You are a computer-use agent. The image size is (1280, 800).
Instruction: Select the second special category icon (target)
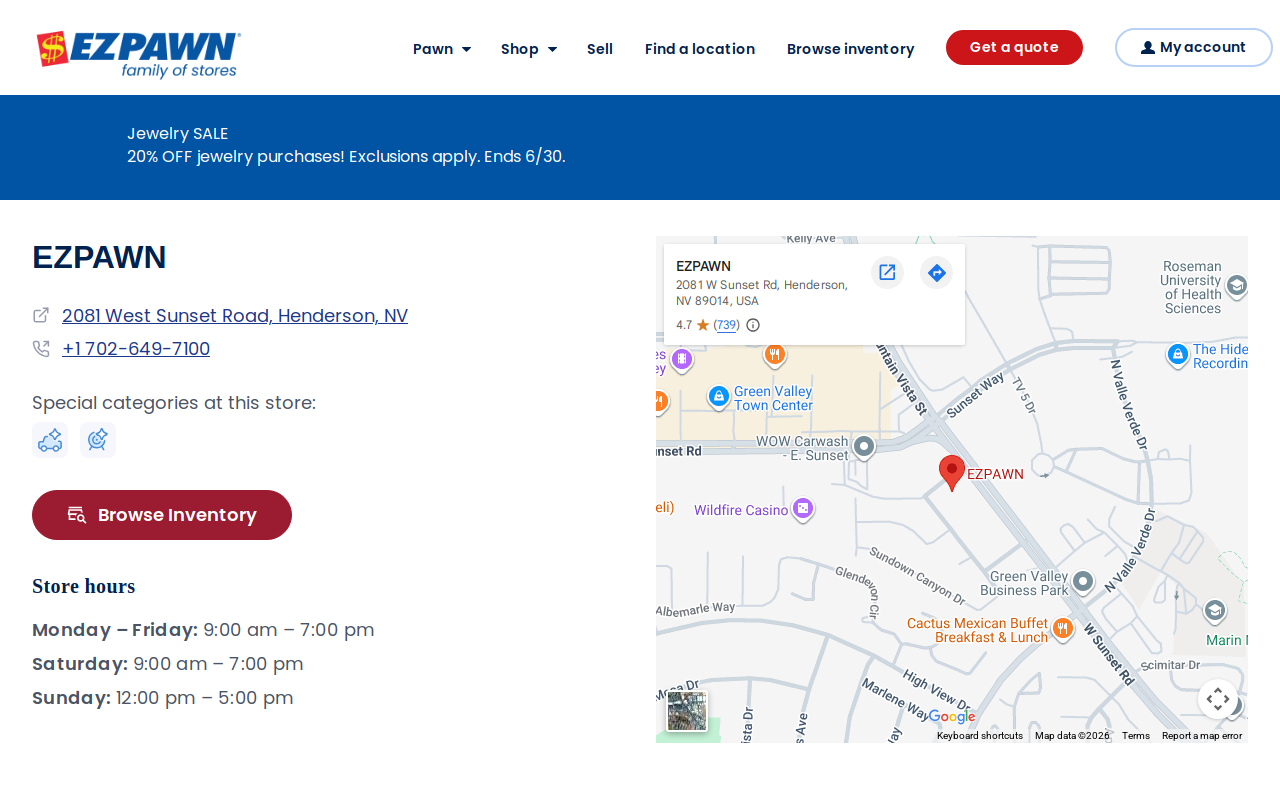click(98, 440)
